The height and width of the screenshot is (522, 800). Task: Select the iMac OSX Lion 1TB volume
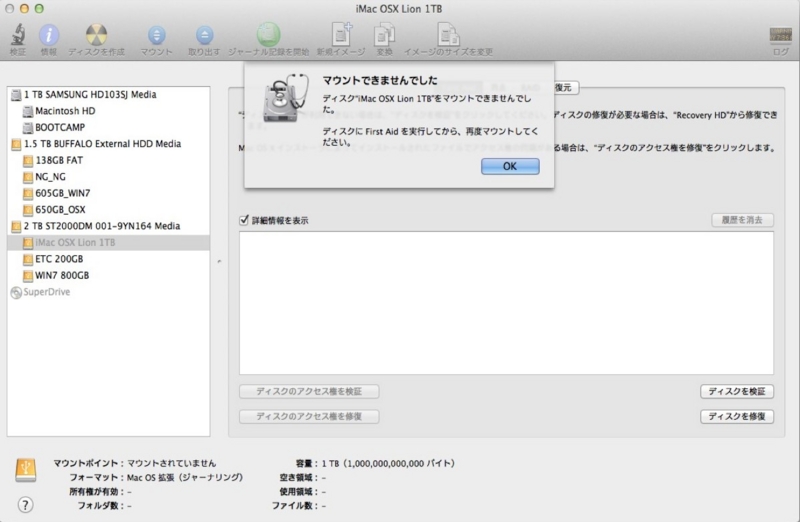click(x=108, y=242)
